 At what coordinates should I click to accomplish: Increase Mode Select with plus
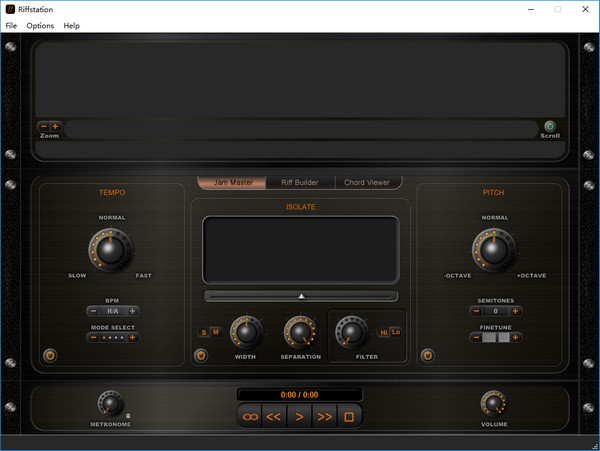[x=132, y=337]
